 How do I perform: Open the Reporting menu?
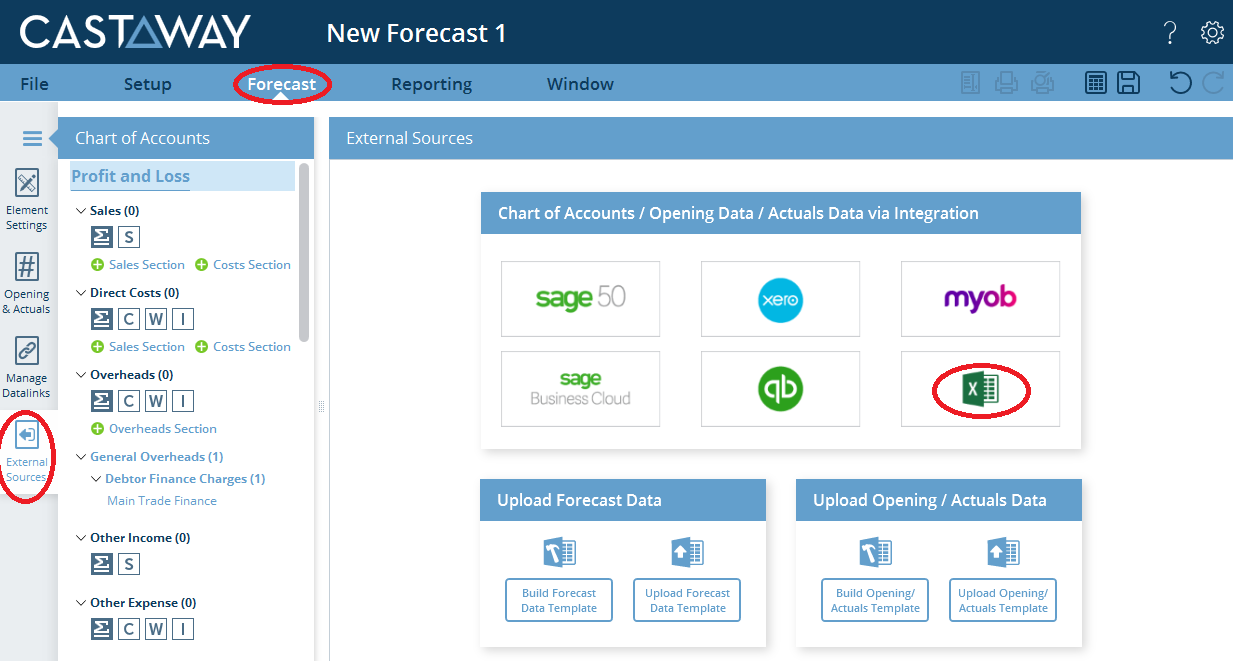click(x=431, y=84)
